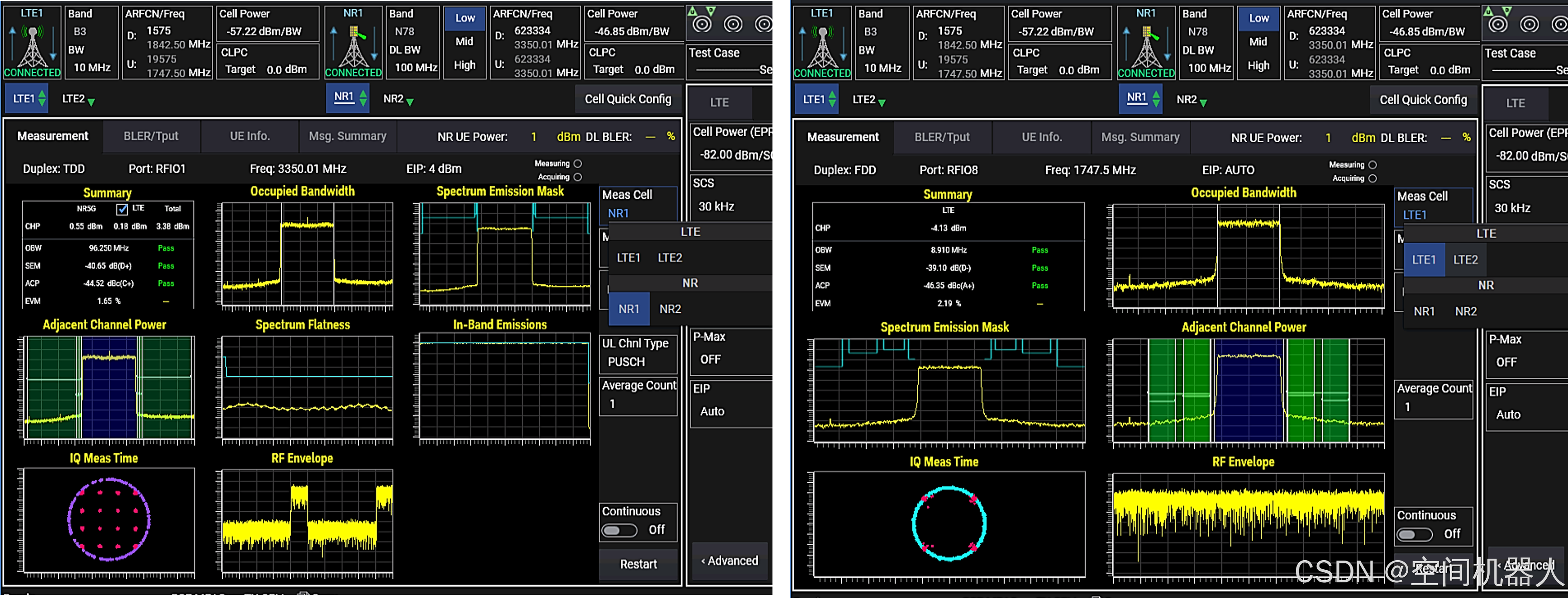The width and height of the screenshot is (1568, 598).
Task: Toggle the LTE checkbox in Summary table
Action: click(x=122, y=209)
